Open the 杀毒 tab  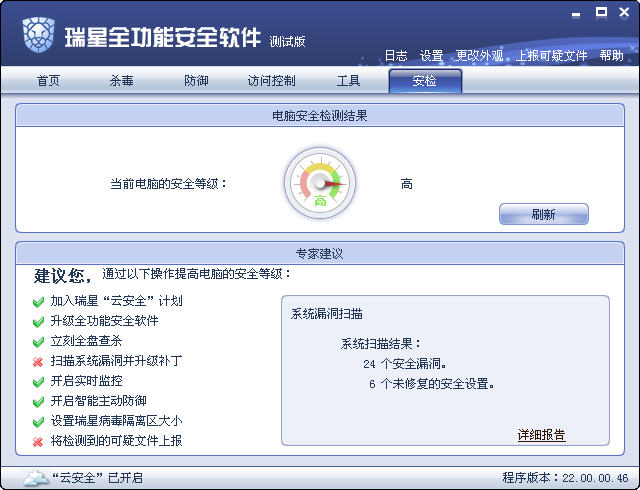point(121,80)
